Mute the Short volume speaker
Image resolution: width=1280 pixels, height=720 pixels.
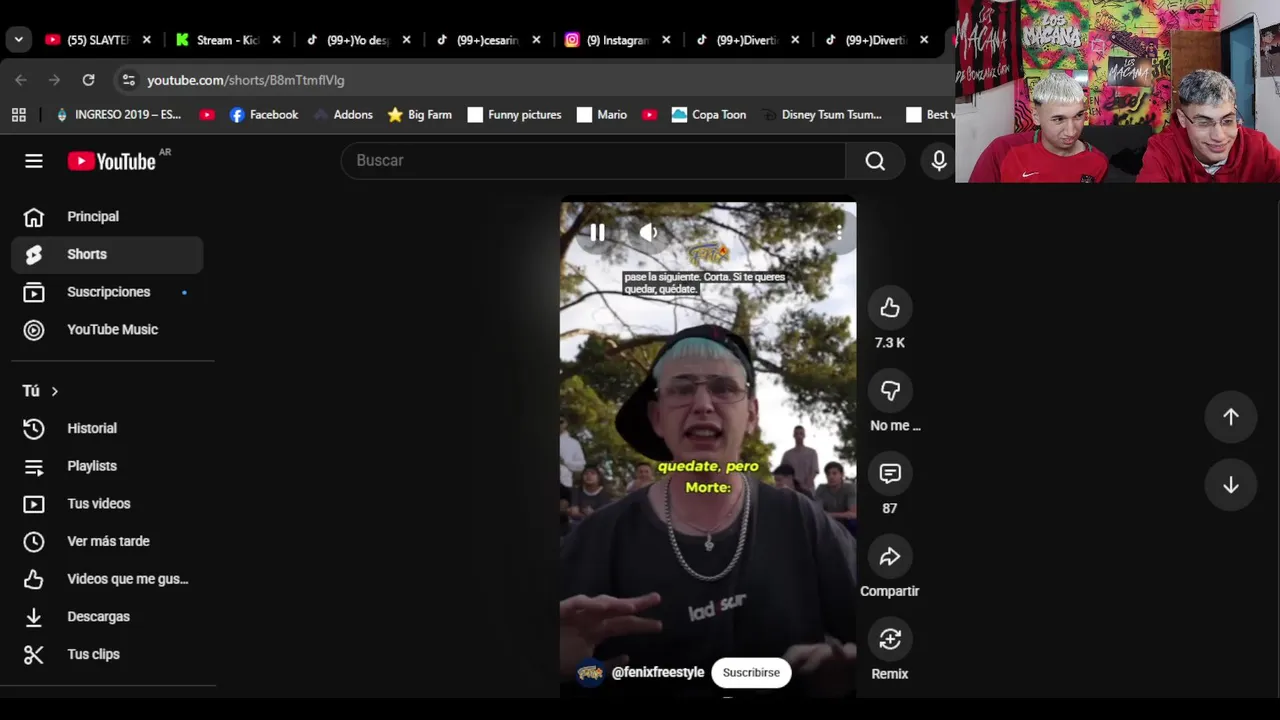(649, 233)
